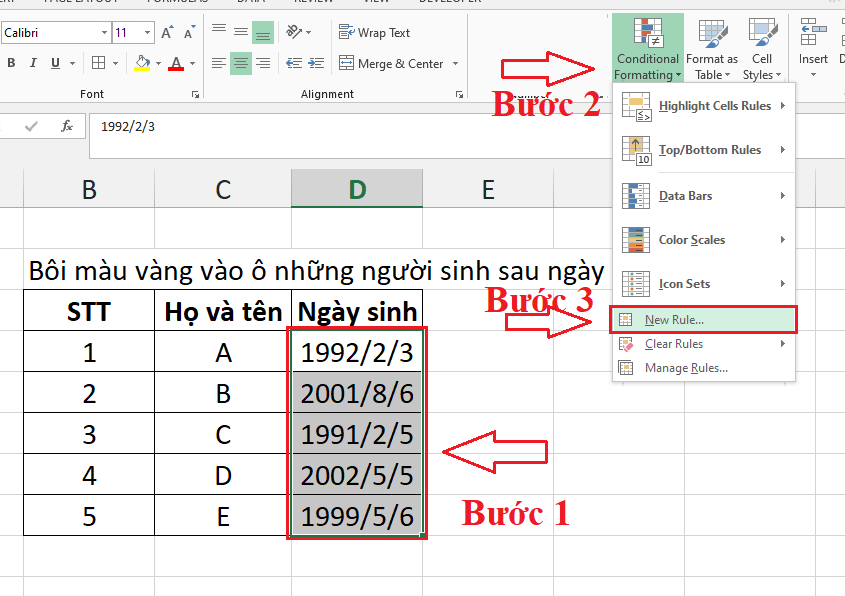
Task: Click the Insert cells button
Action: tap(813, 48)
